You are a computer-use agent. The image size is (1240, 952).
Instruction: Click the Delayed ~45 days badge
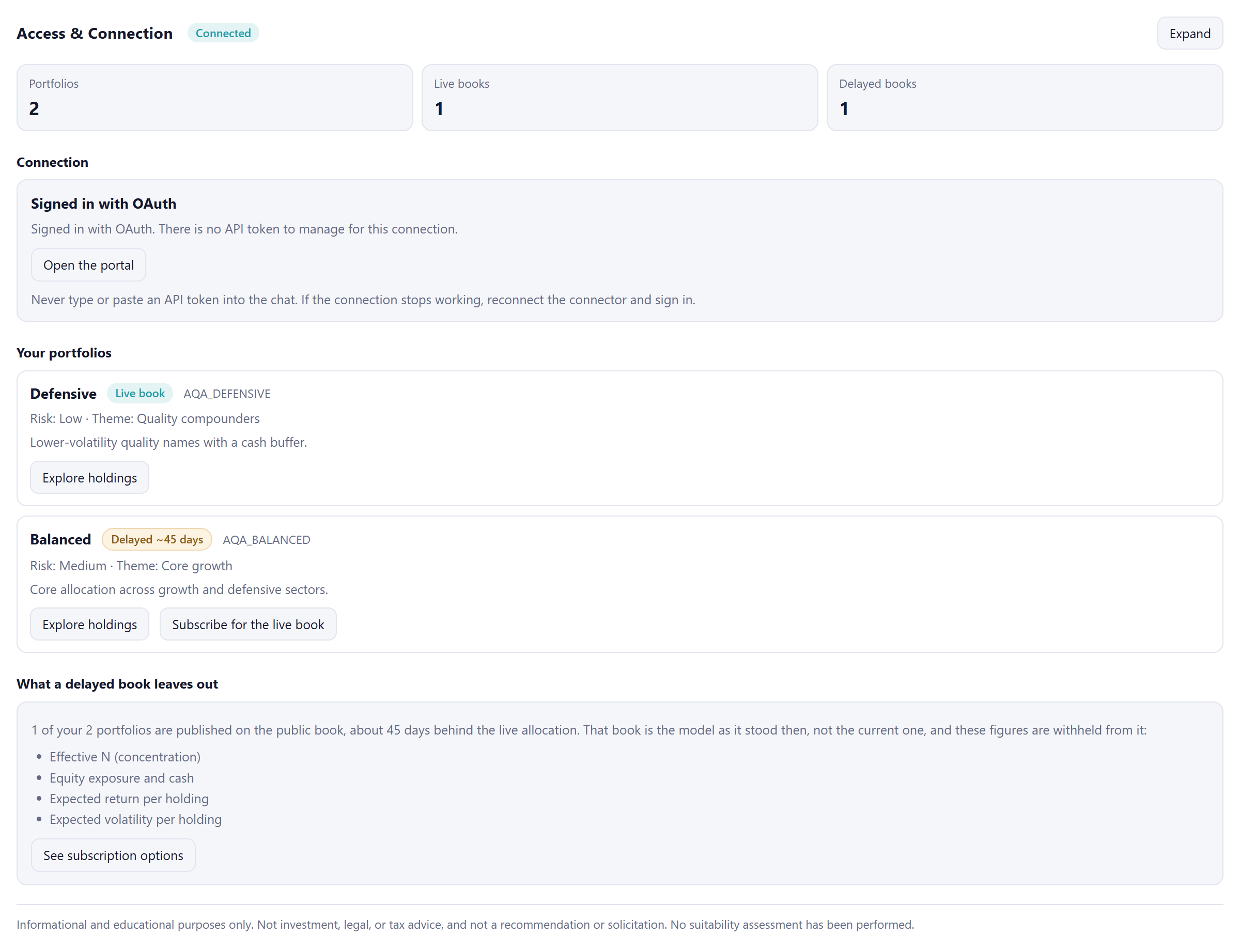[157, 539]
